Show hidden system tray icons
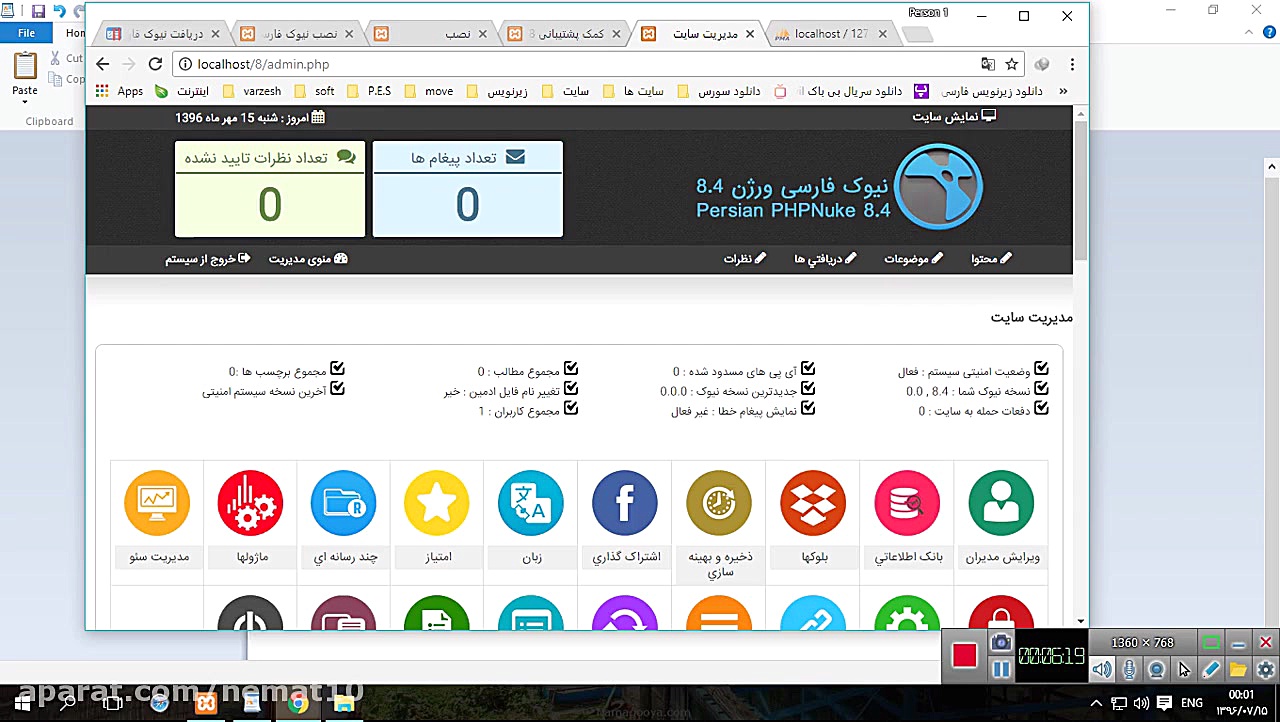1280x722 pixels. tap(1096, 703)
